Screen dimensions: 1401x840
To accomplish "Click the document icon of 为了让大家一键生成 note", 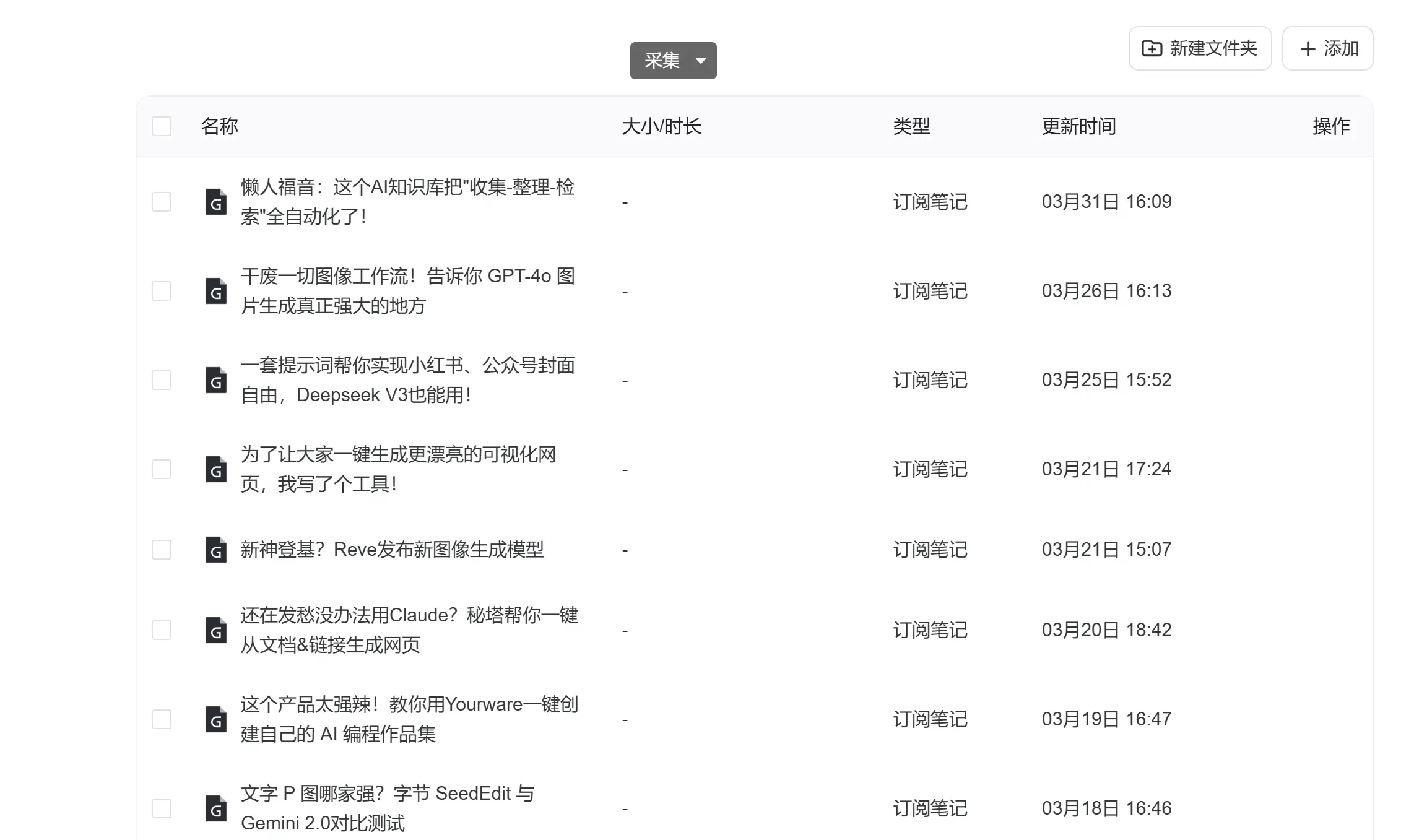I will (x=215, y=469).
